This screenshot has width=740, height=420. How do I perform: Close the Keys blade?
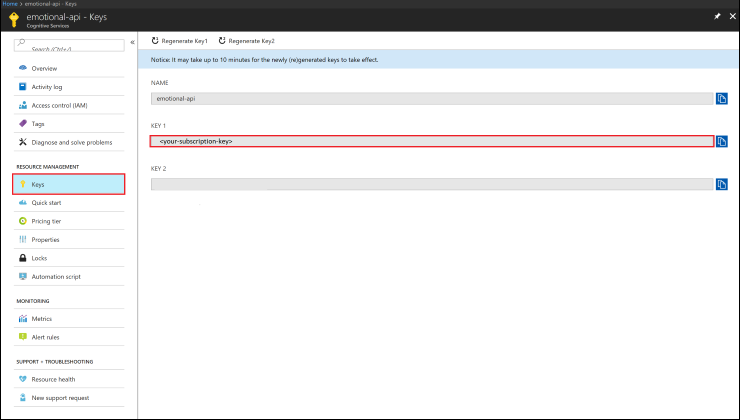click(x=732, y=17)
